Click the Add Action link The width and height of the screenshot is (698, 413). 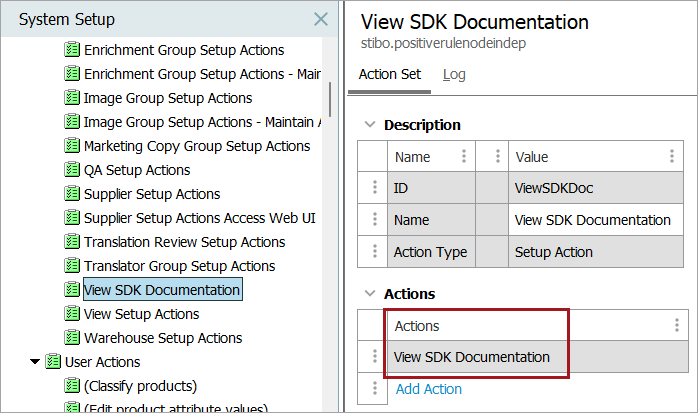click(429, 389)
